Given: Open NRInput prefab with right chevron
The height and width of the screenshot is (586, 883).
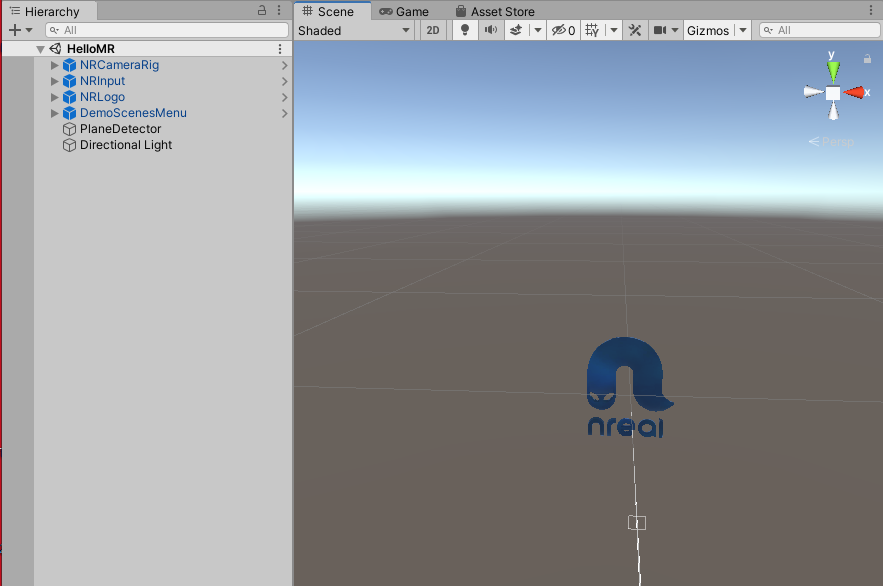Looking at the screenshot, I should 284,81.
